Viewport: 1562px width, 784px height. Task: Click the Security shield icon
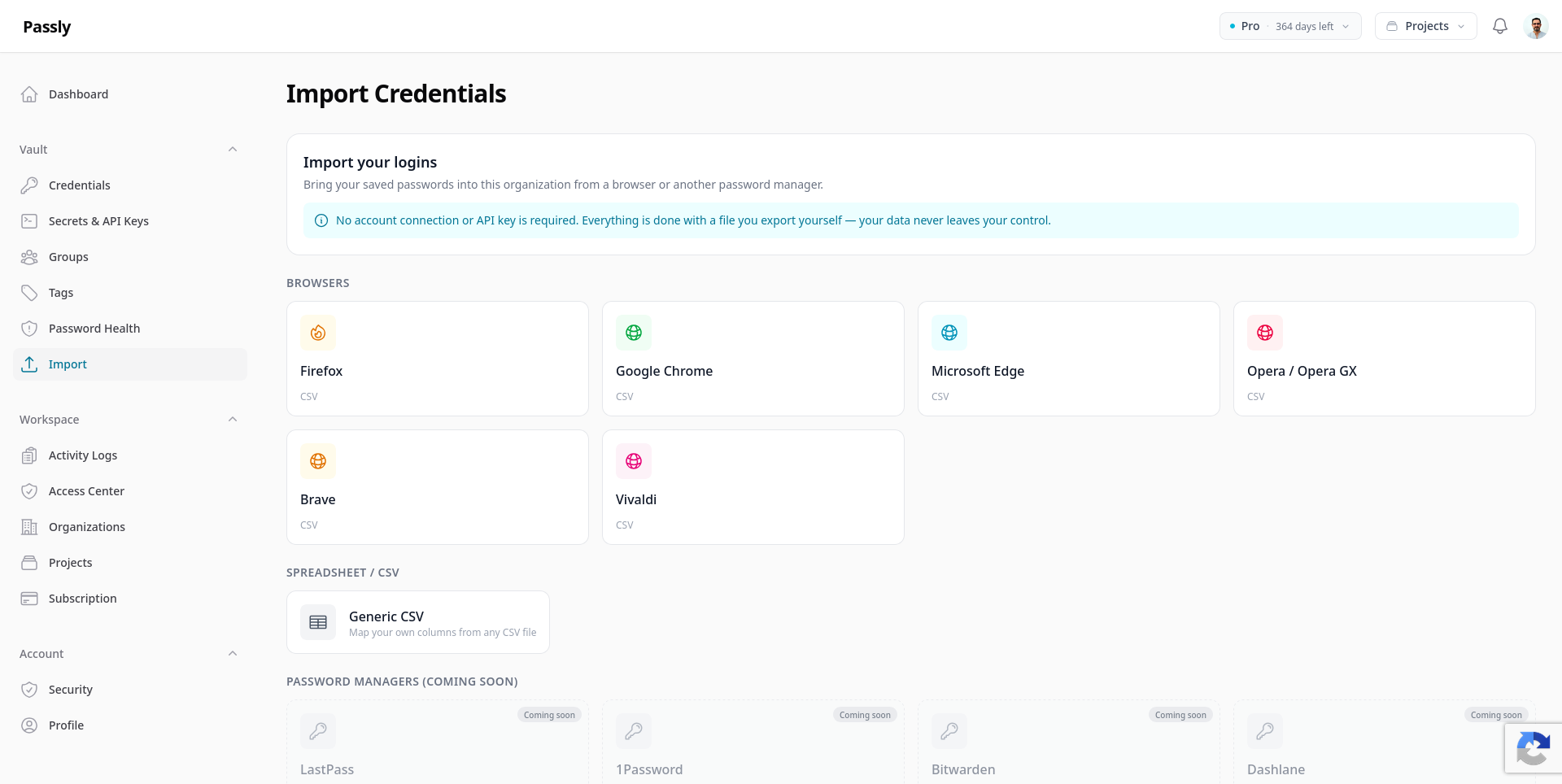(x=29, y=690)
